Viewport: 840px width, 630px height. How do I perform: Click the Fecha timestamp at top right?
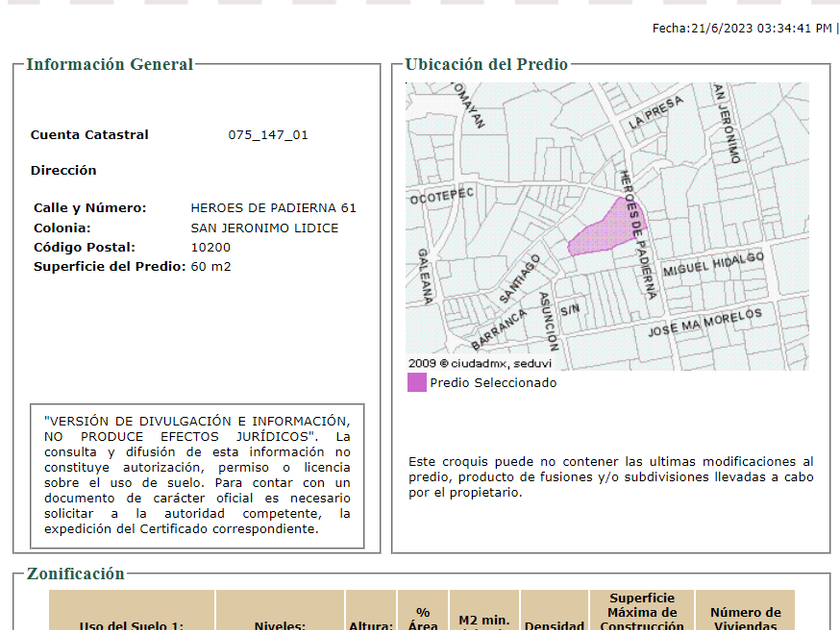(x=742, y=28)
